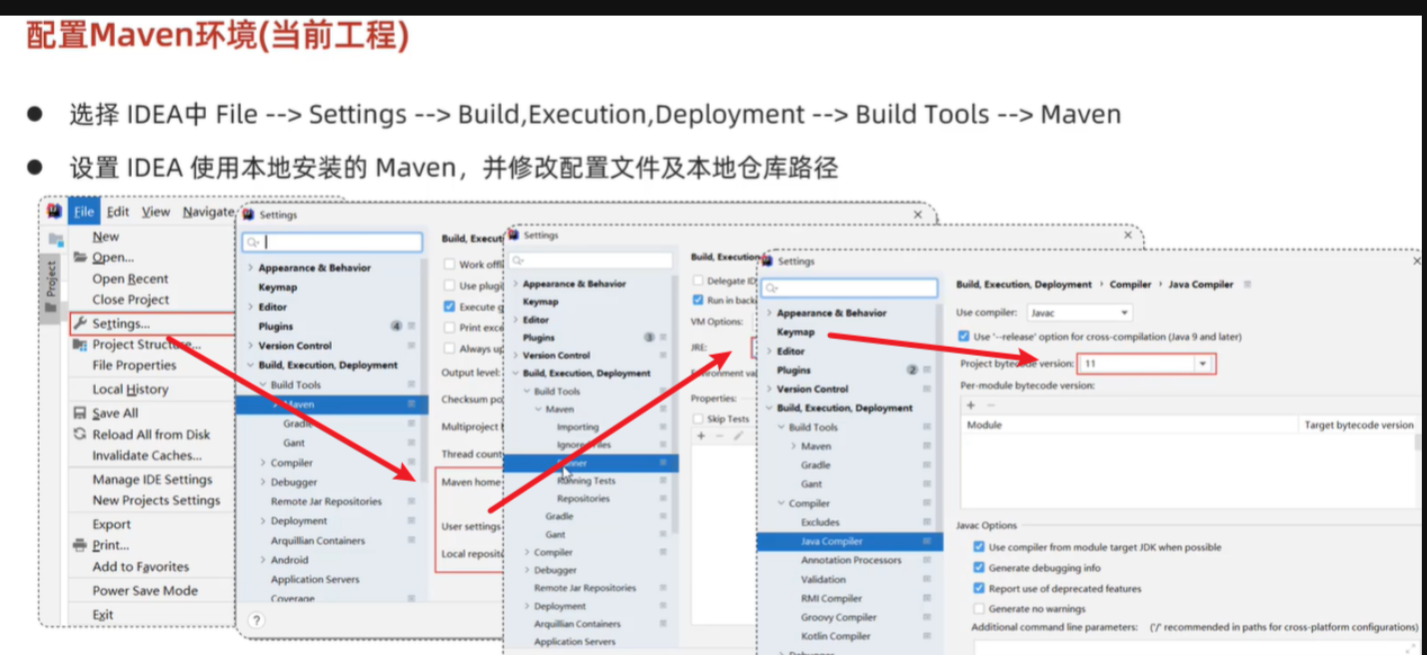
Task: Click the Target bytecode version column header
Action: [1359, 425]
